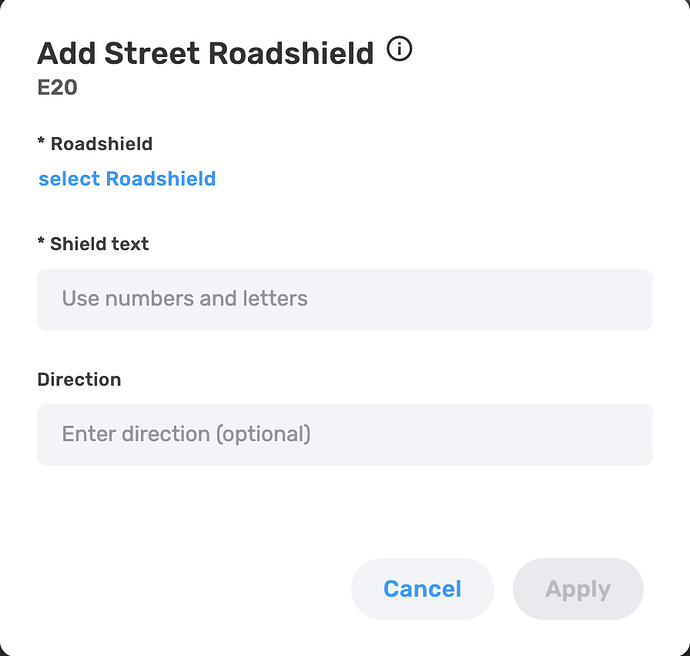Click the Add Street Roadshield title
690x656 pixels.
click(x=205, y=53)
